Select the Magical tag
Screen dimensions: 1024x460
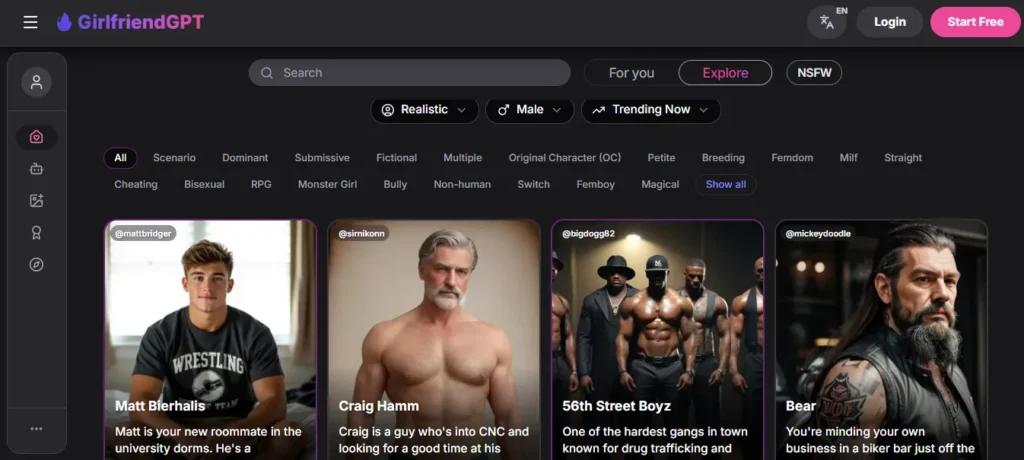pos(660,184)
